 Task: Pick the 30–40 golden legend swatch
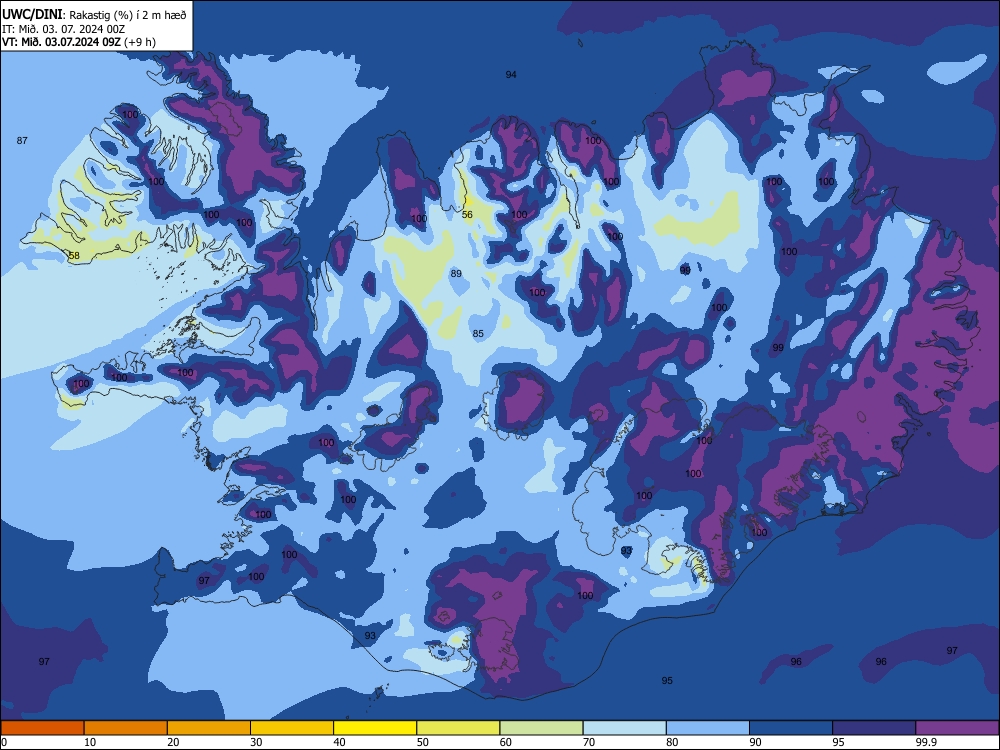pos(292,728)
